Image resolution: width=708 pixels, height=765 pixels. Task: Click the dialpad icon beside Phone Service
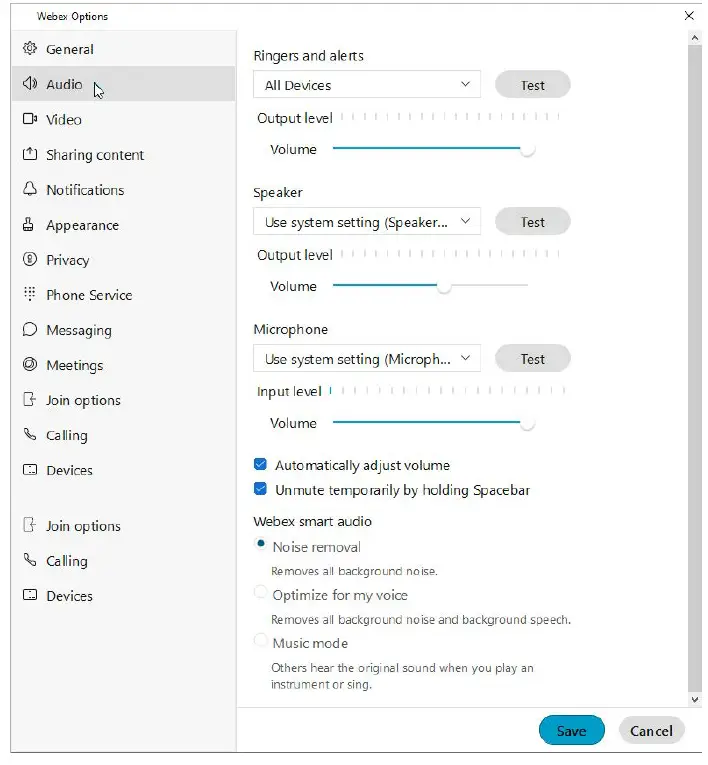[30, 294]
